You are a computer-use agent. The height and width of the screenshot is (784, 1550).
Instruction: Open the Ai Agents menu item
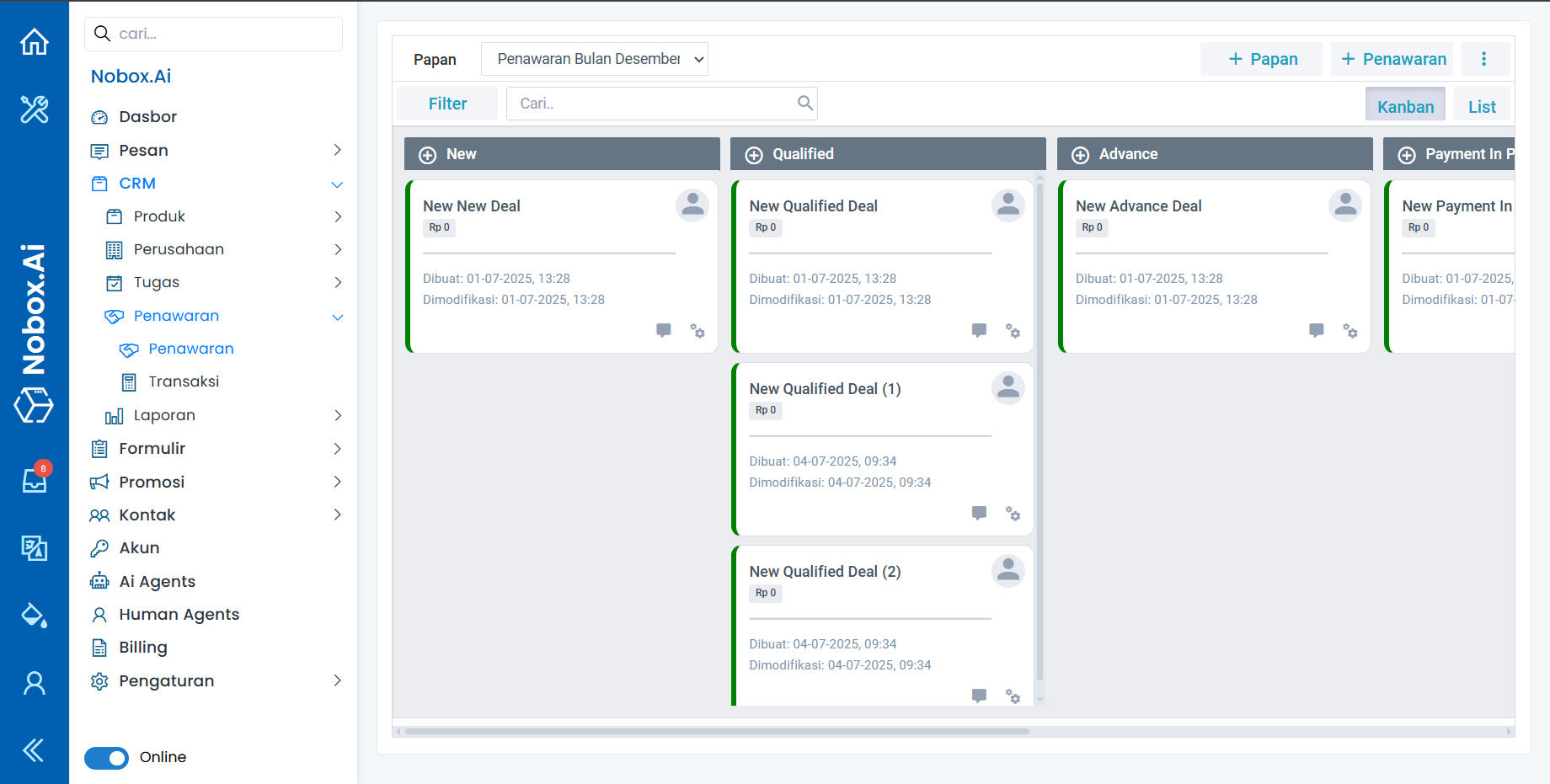pos(157,581)
